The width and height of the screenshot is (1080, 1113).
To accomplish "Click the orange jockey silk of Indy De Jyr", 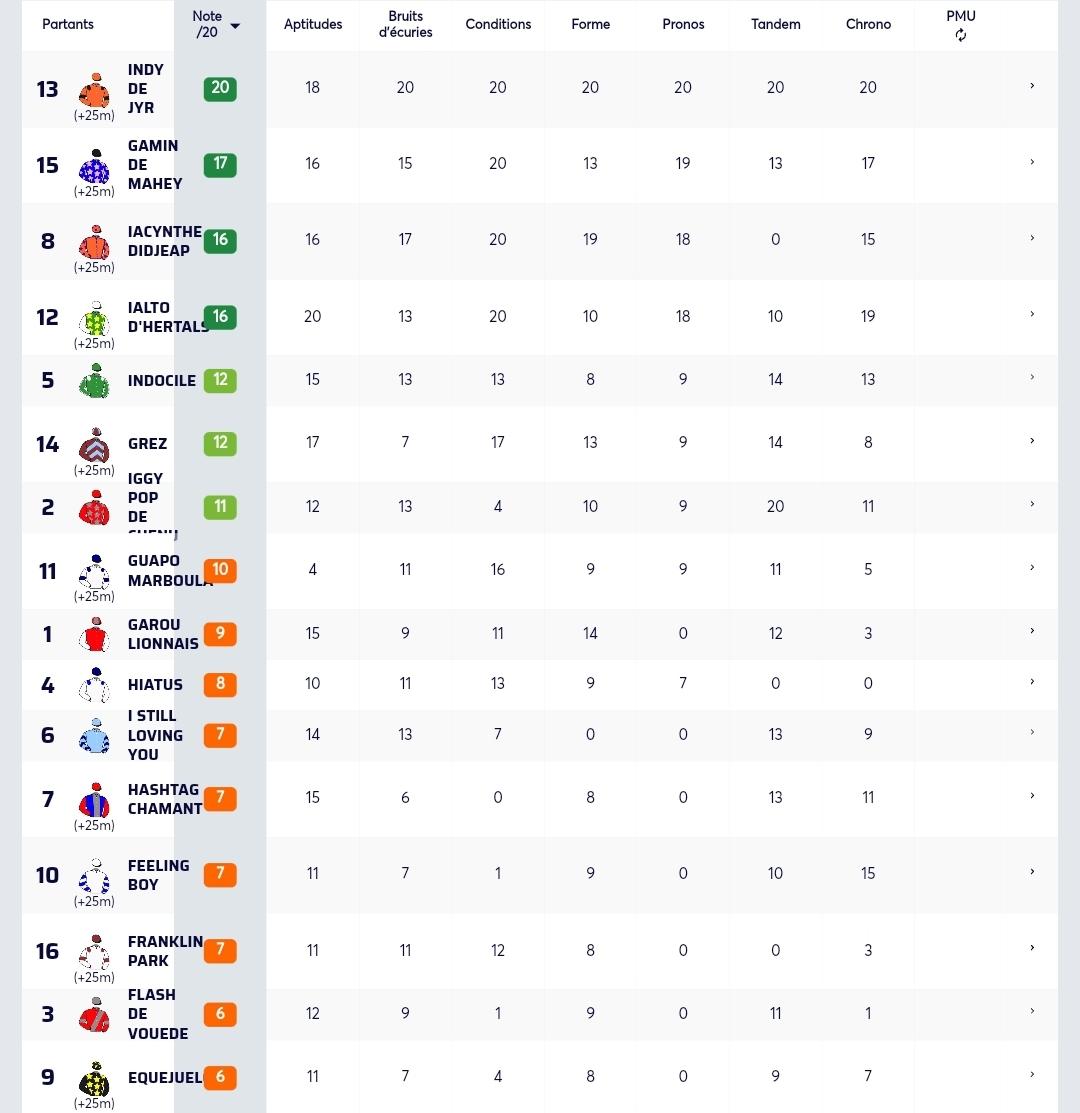I will pyautogui.click(x=94, y=90).
